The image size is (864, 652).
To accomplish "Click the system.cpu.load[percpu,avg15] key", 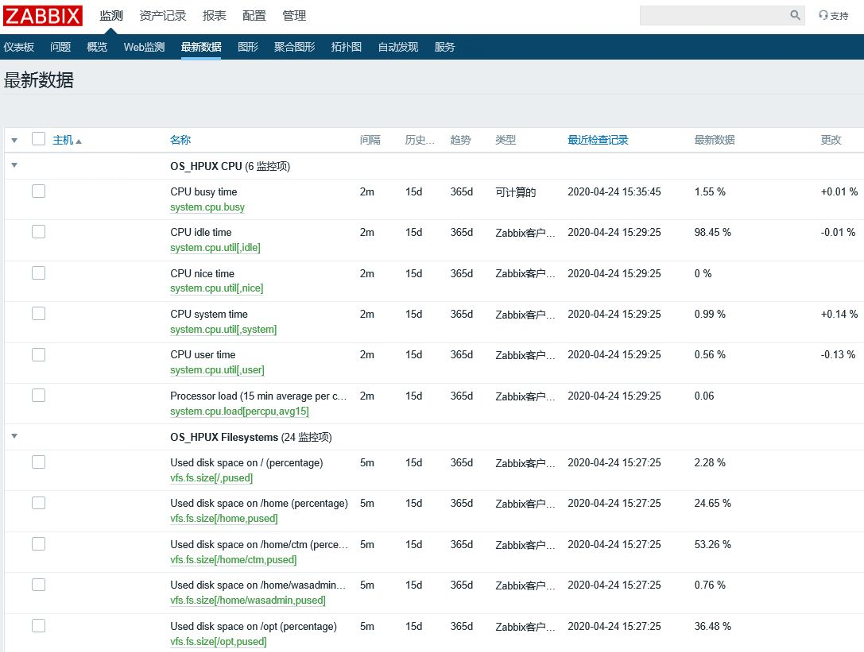I will click(x=239, y=412).
